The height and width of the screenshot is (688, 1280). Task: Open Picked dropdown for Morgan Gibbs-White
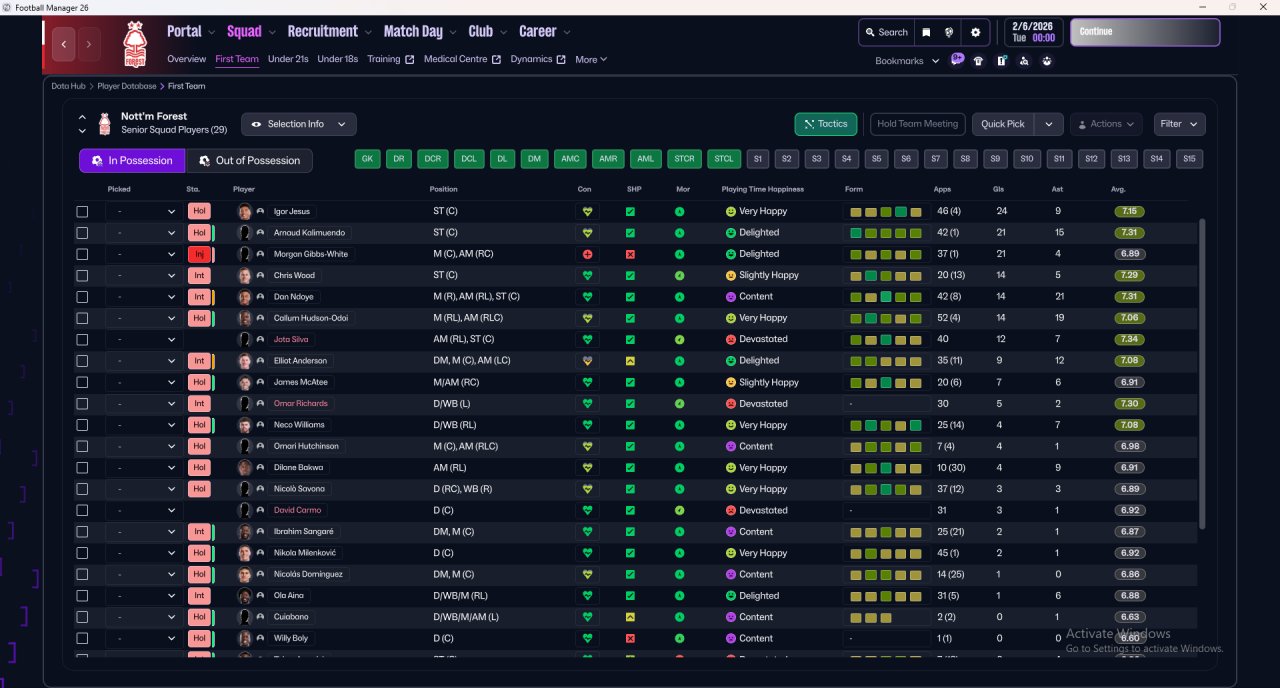point(145,254)
